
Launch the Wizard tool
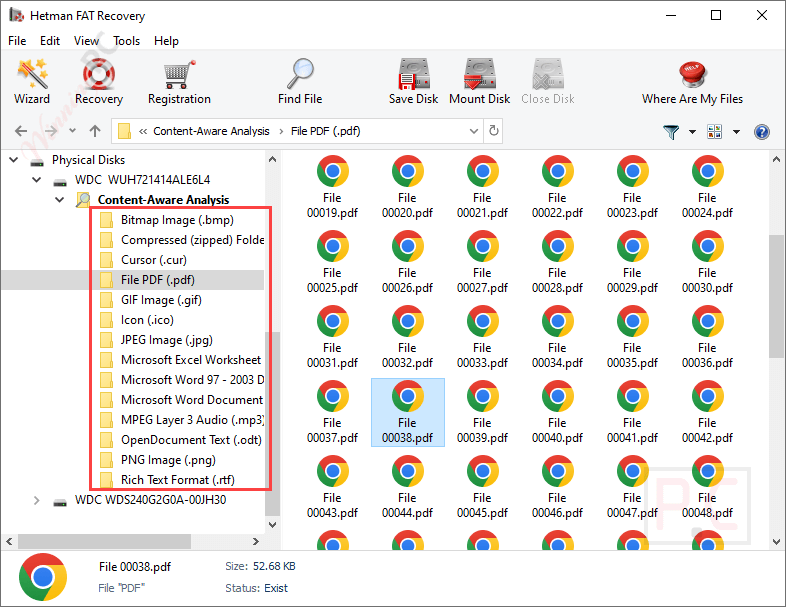pyautogui.click(x=32, y=81)
